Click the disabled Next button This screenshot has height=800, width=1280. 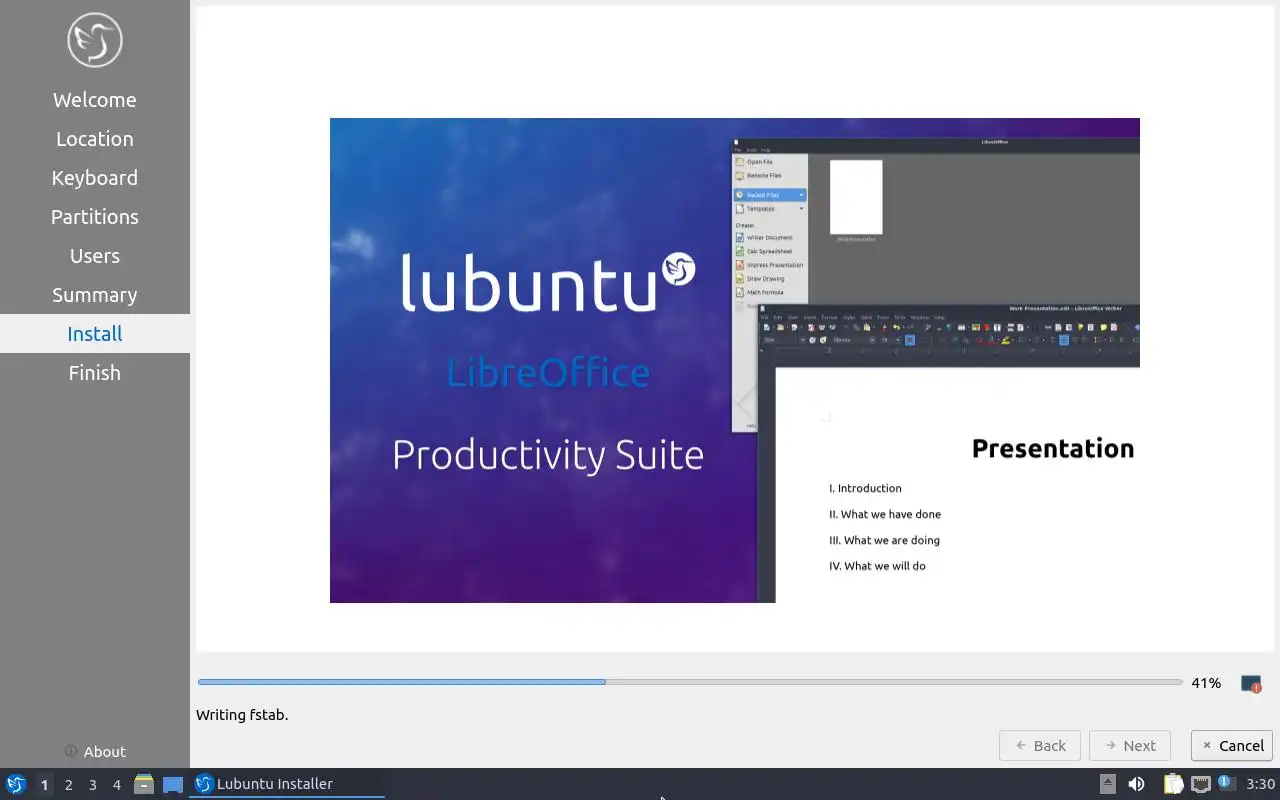pos(1130,745)
